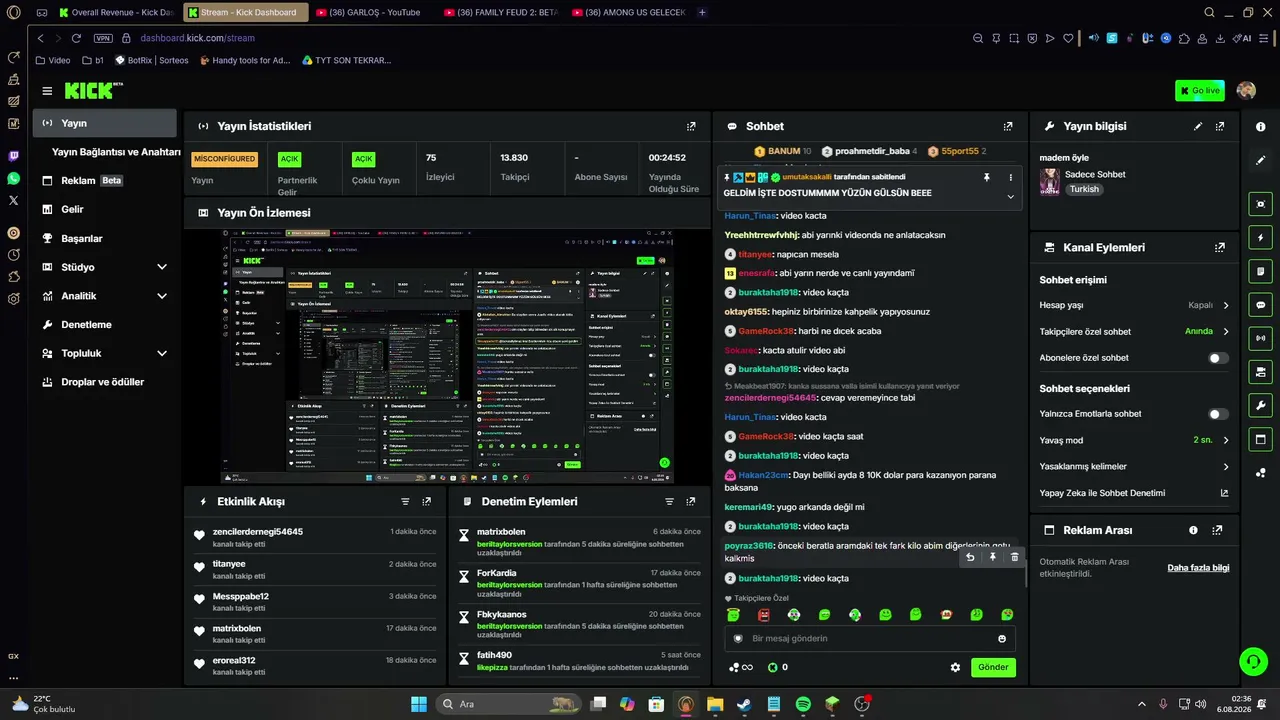This screenshot has height=720, width=1280.
Task: Toggle Abonelere özel sohbet switch
Action: pyautogui.click(x=1218, y=358)
